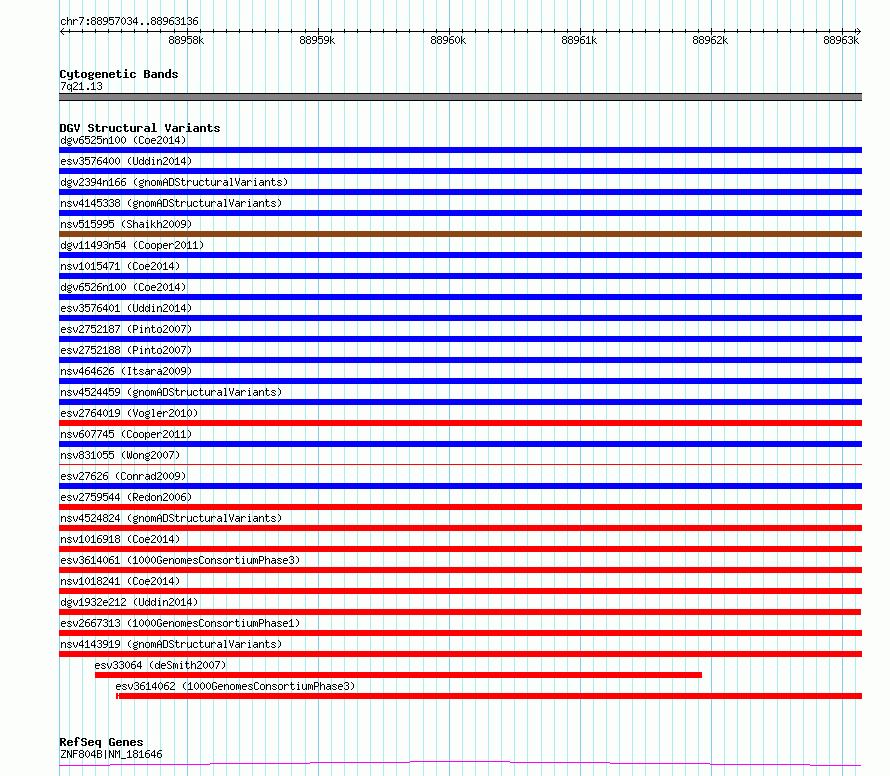Click the DGV Structural Variants track title
Image resolution: width=890 pixels, height=776 pixels.
140,128
